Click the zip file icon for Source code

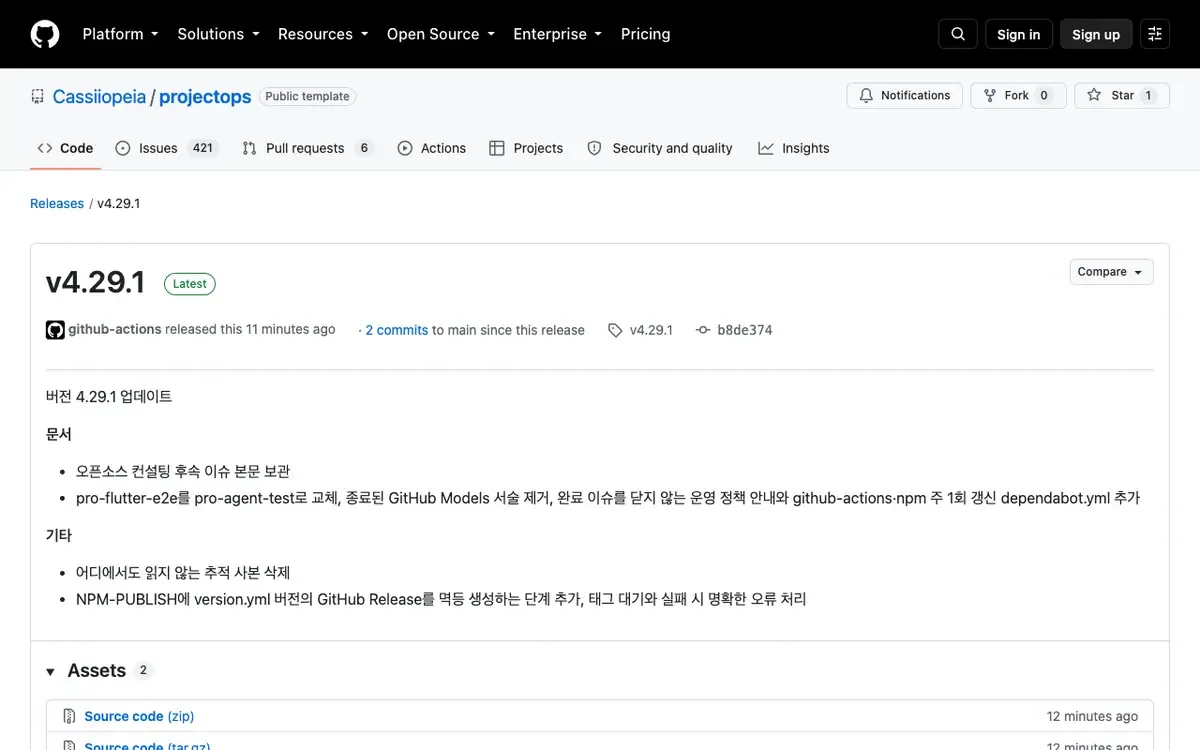70,716
